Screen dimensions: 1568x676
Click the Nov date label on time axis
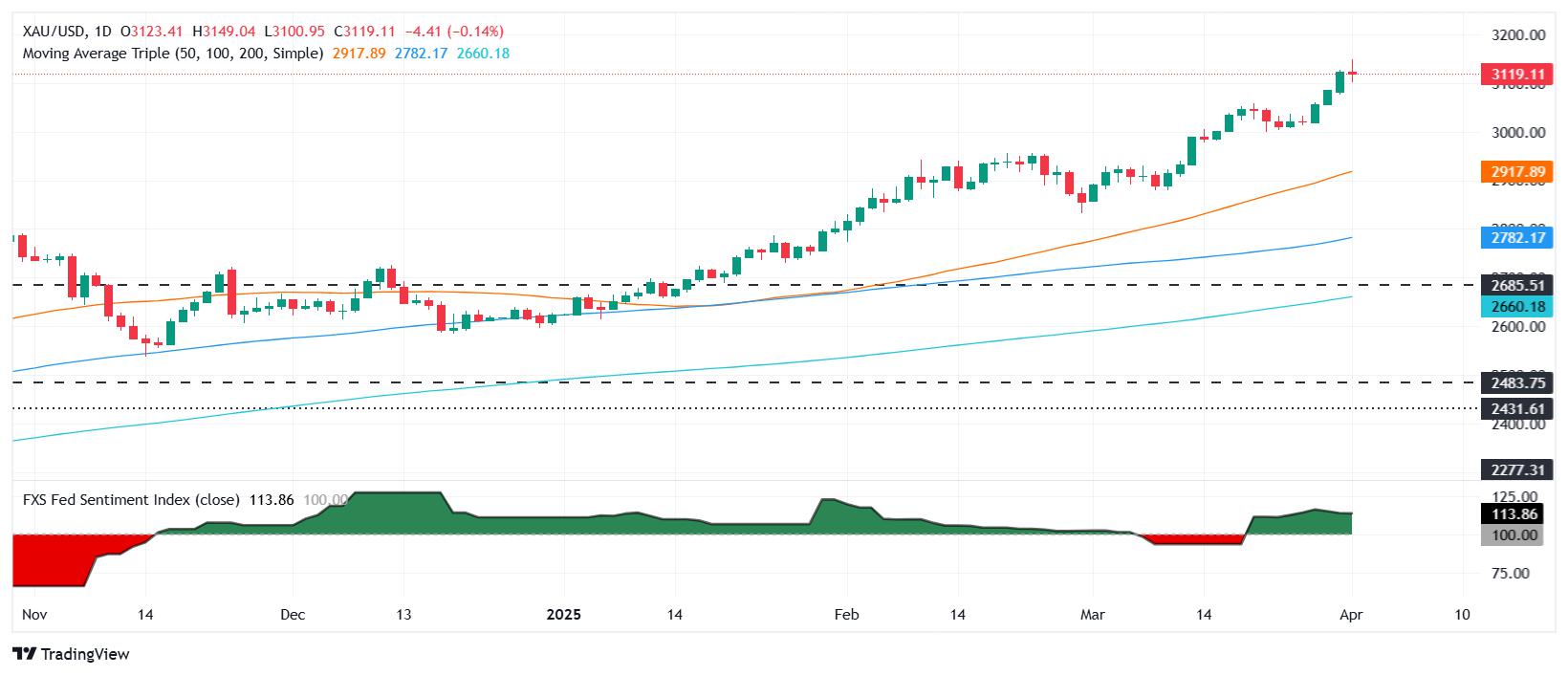click(33, 615)
